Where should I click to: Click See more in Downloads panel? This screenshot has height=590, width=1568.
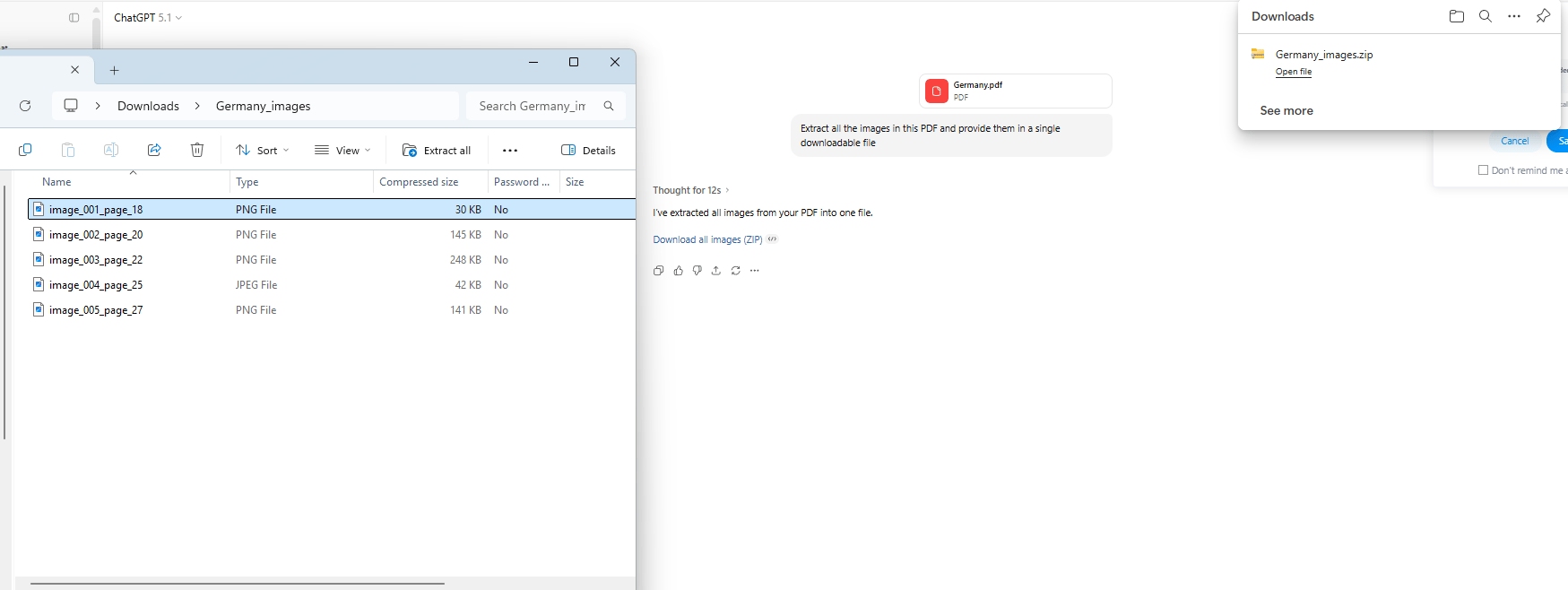pos(1286,110)
